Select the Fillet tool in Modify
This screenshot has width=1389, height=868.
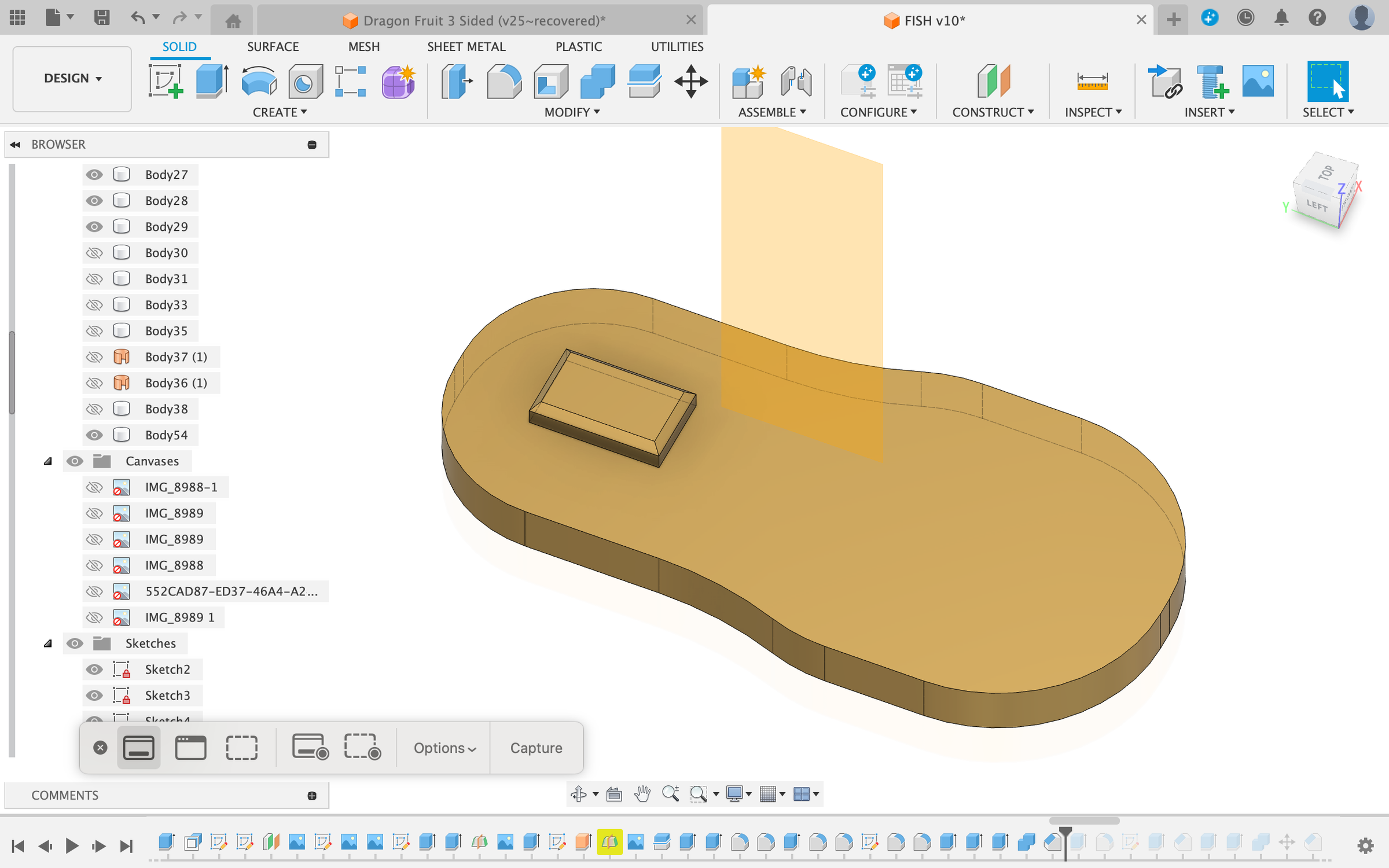pos(503,82)
